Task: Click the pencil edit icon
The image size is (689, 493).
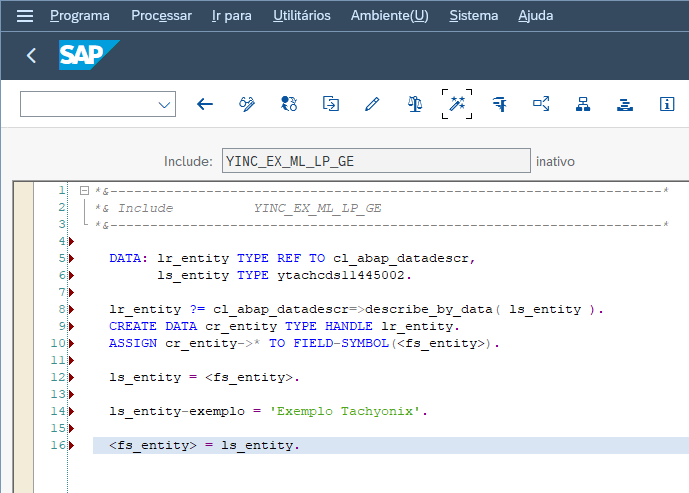Action: point(372,104)
